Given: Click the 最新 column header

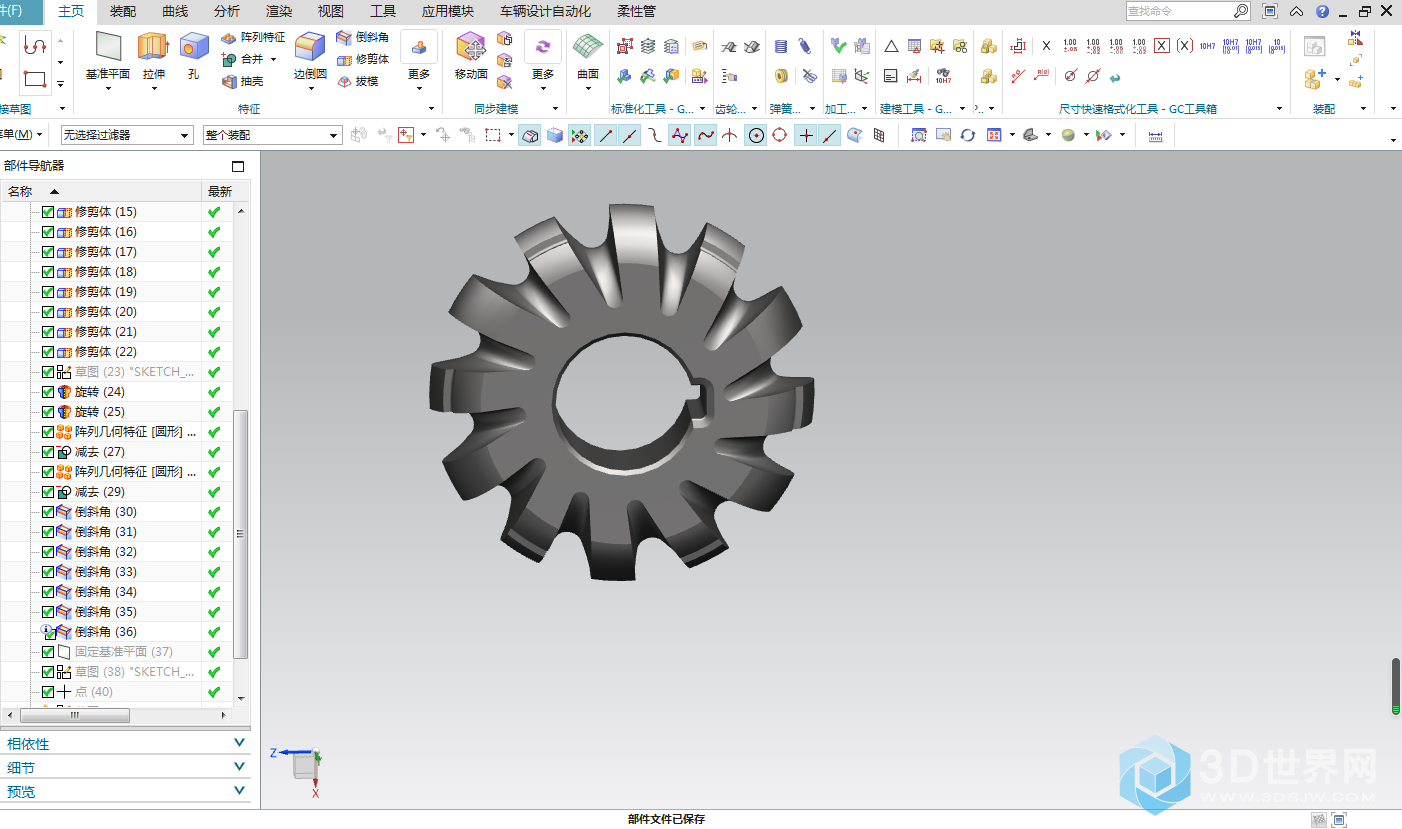Looking at the screenshot, I should point(219,191).
